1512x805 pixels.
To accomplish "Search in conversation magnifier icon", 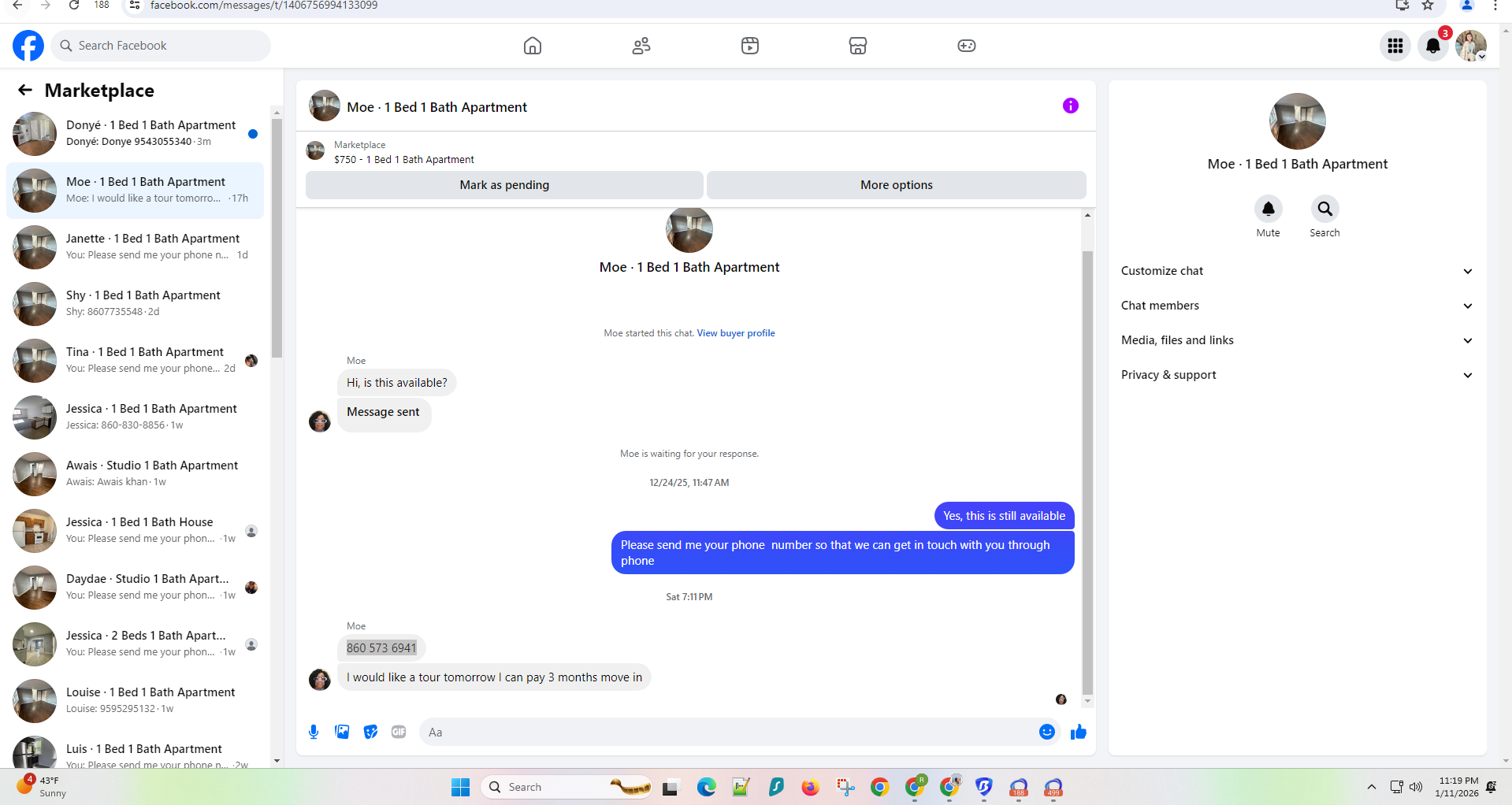I will click(x=1325, y=209).
